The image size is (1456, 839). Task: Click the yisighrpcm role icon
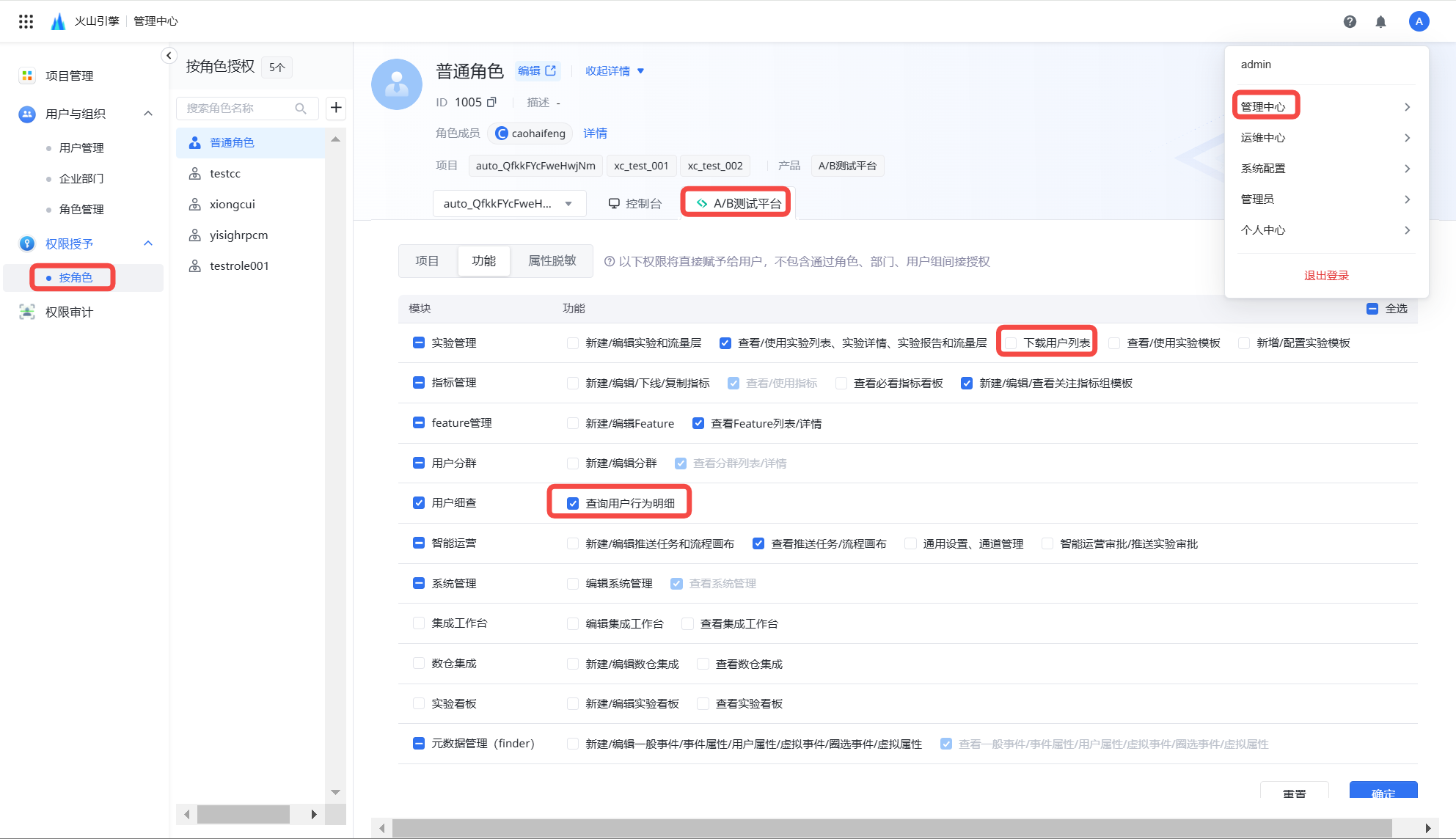tap(195, 235)
